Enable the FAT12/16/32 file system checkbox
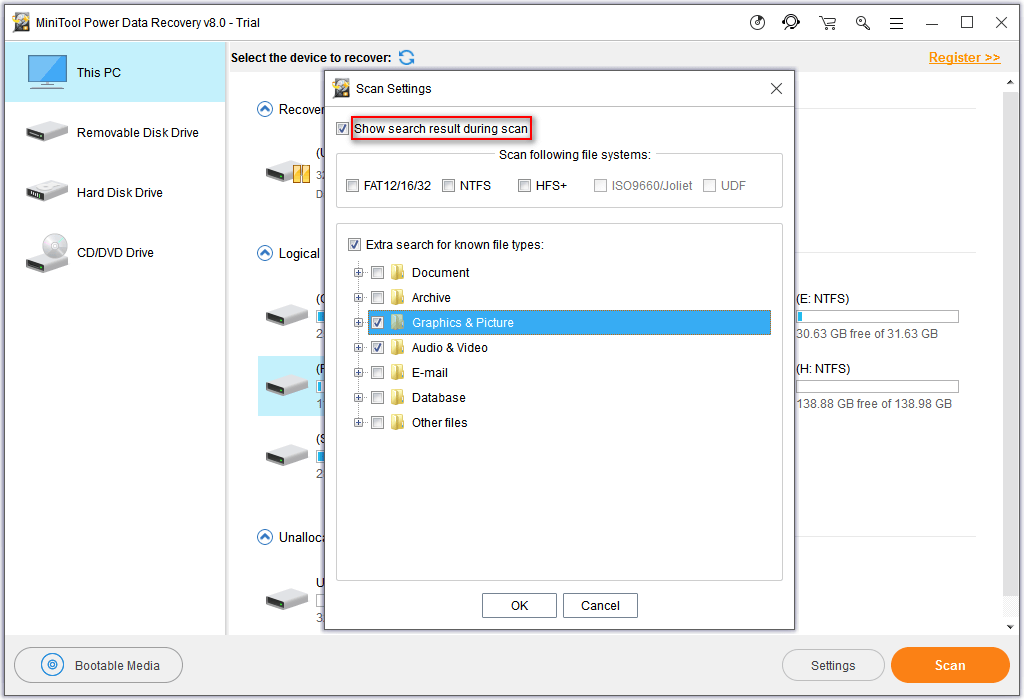This screenshot has height=700, width=1024. [x=353, y=185]
